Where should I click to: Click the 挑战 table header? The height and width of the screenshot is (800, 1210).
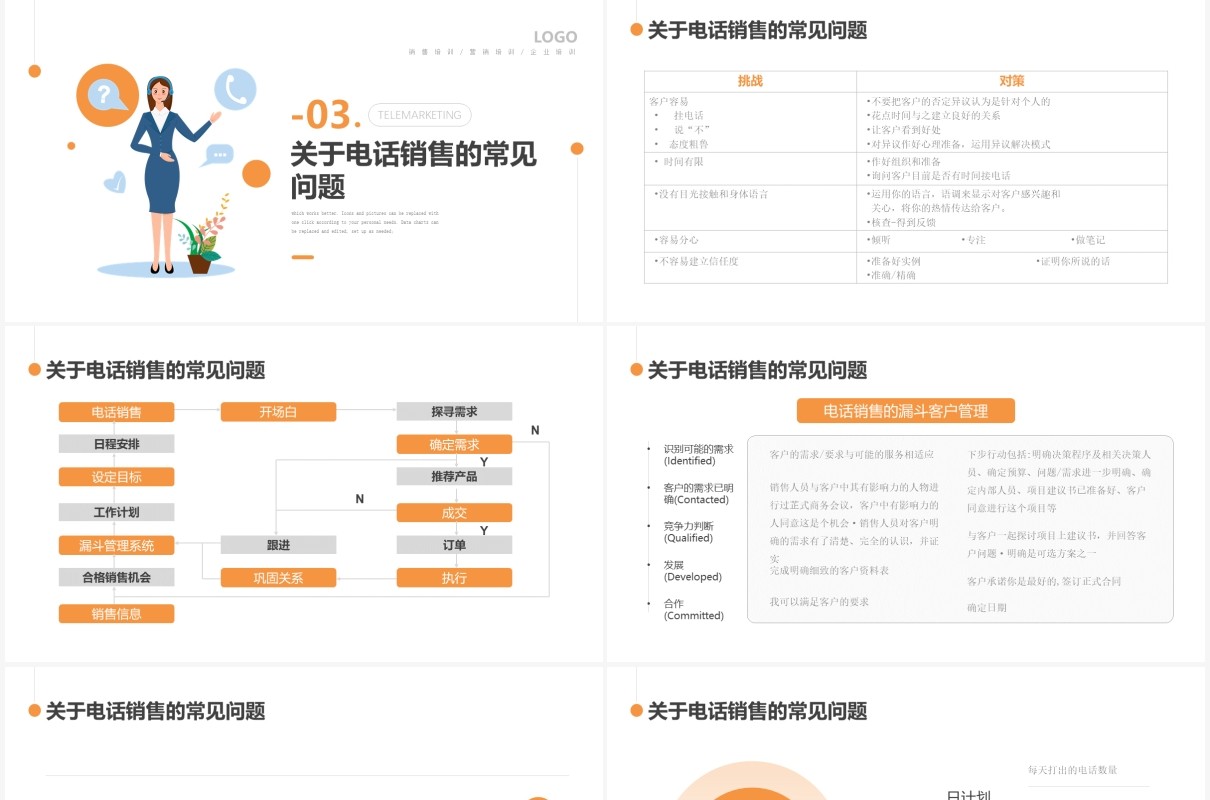pyautogui.click(x=750, y=81)
